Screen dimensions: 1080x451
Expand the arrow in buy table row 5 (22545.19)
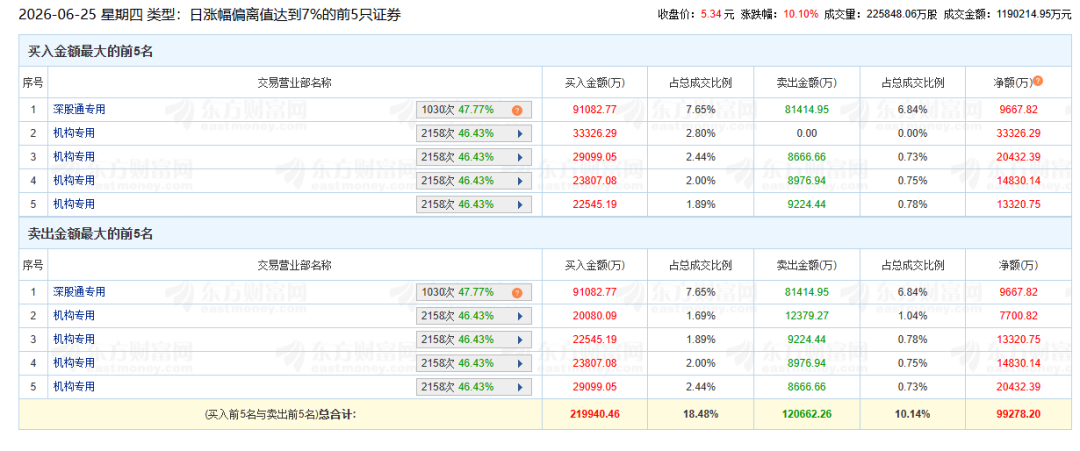click(x=519, y=204)
